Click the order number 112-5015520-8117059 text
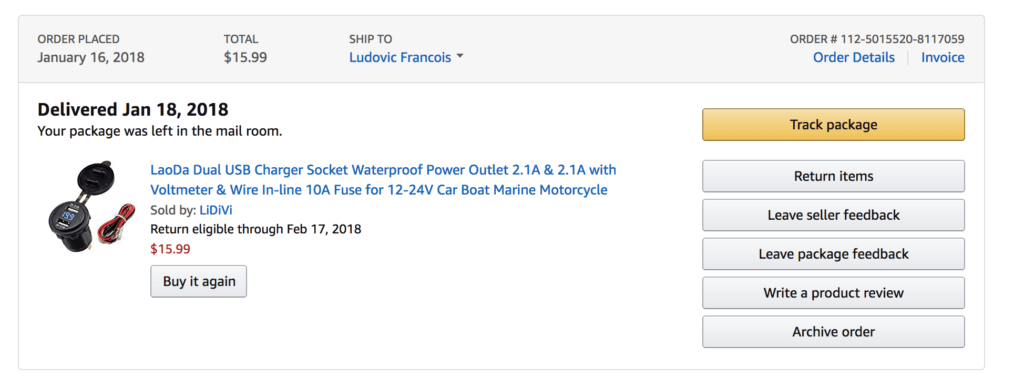Image resolution: width=1024 pixels, height=388 pixels. pyautogui.click(x=902, y=39)
